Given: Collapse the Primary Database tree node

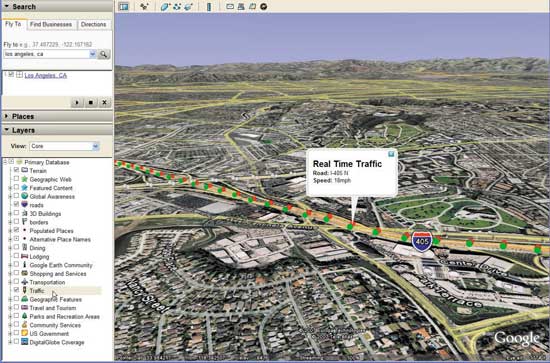Looking at the screenshot, I should click(x=5, y=162).
